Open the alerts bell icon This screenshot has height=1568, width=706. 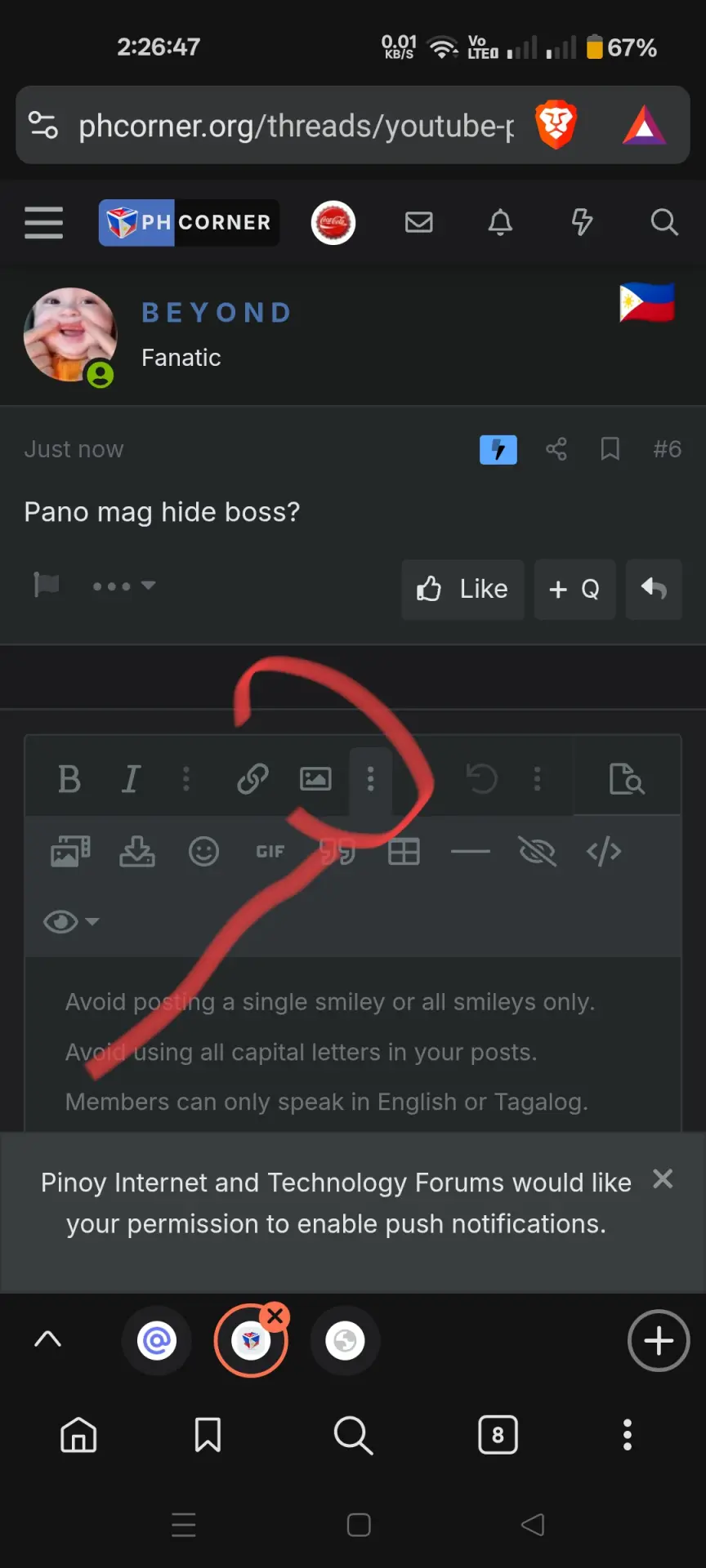point(500,222)
